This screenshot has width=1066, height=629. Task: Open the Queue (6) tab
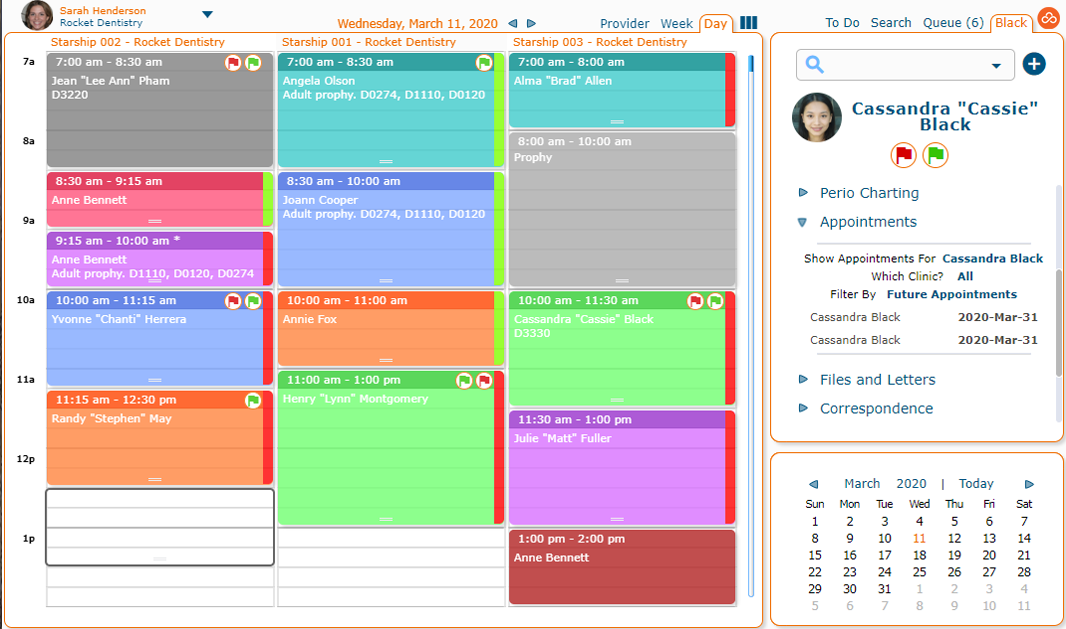tap(953, 22)
